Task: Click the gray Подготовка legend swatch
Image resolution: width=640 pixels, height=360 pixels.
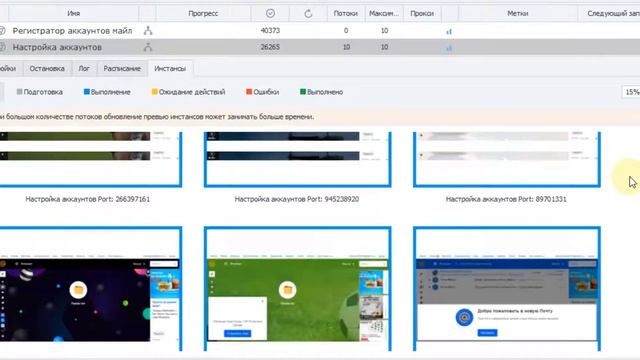Action: 19,92
